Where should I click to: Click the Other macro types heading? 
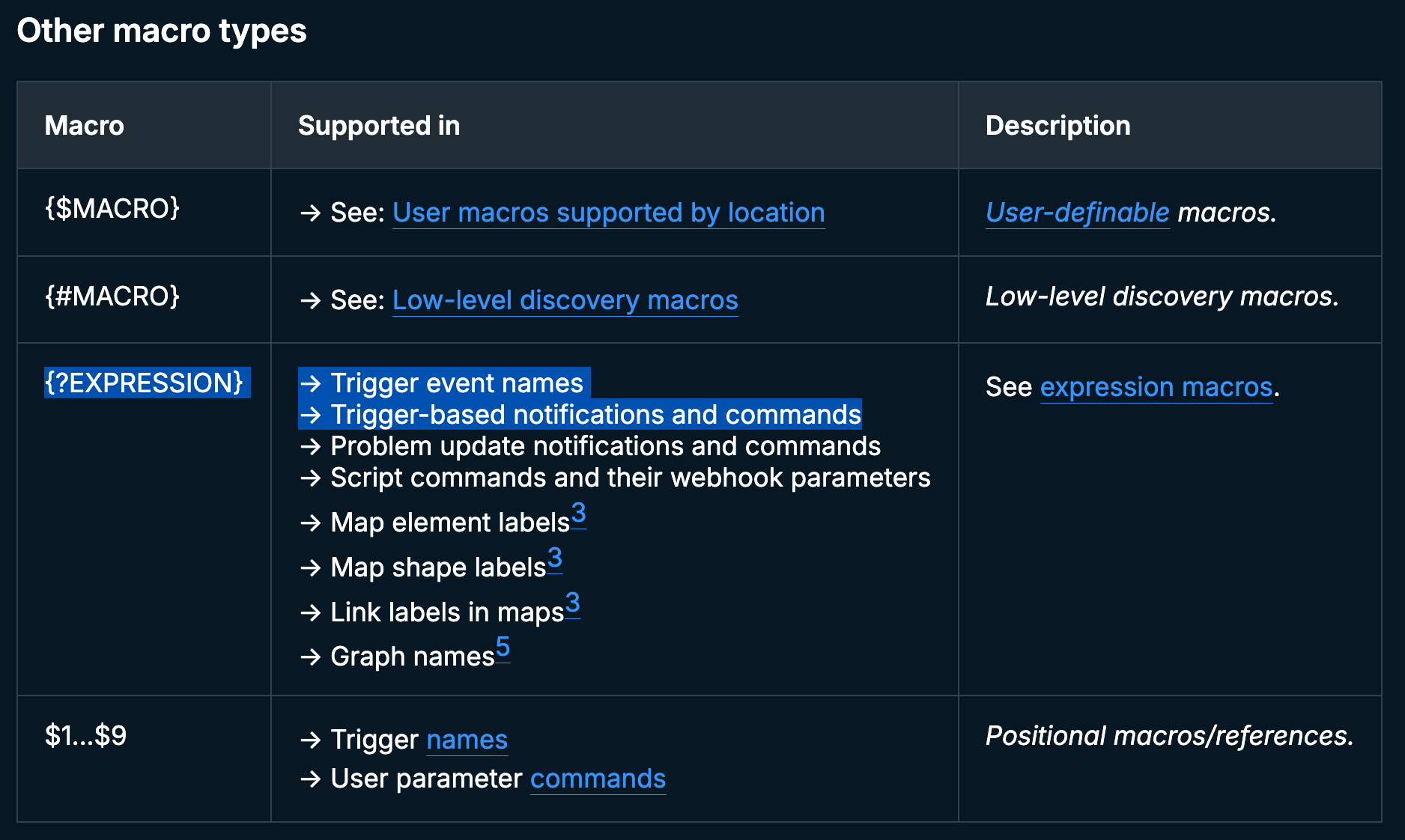162,31
